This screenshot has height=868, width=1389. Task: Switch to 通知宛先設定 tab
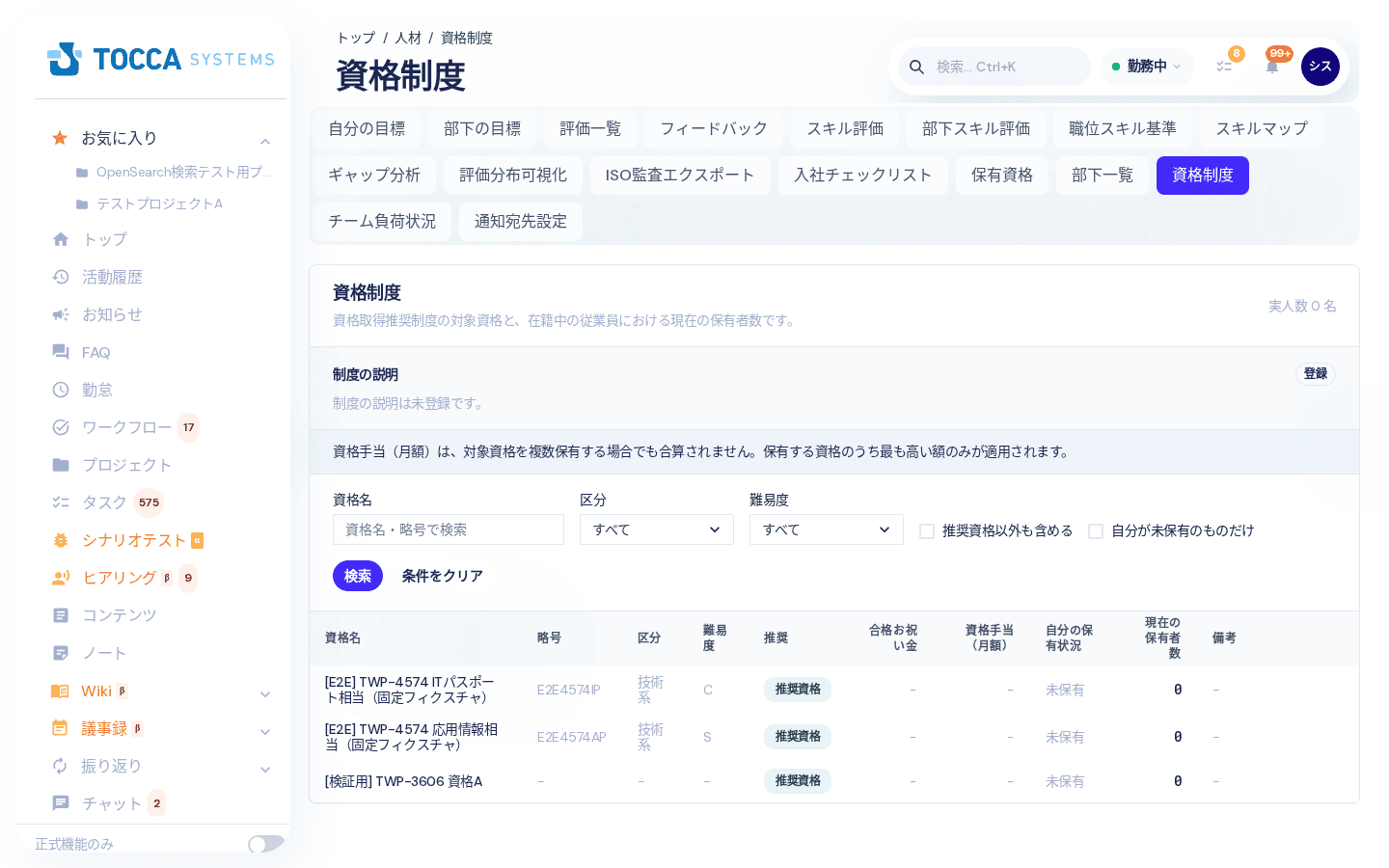[521, 222]
